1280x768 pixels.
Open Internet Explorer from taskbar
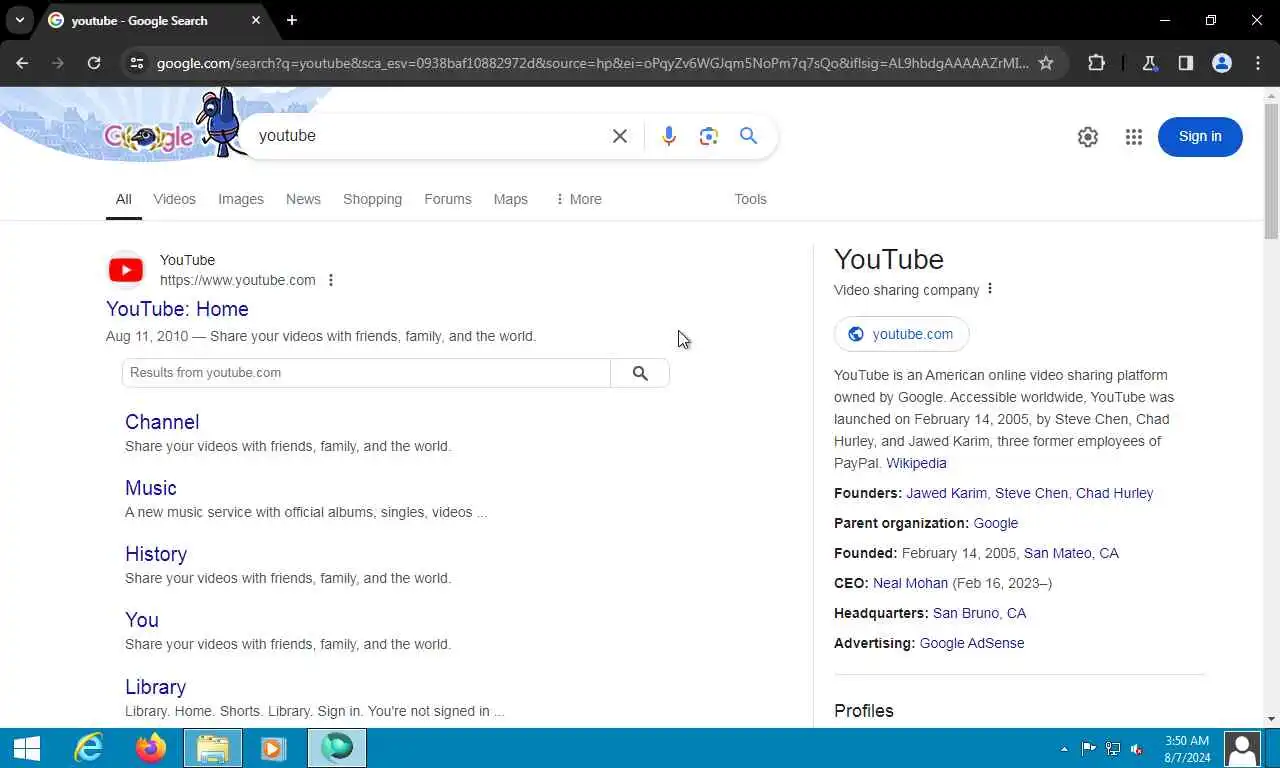90,748
